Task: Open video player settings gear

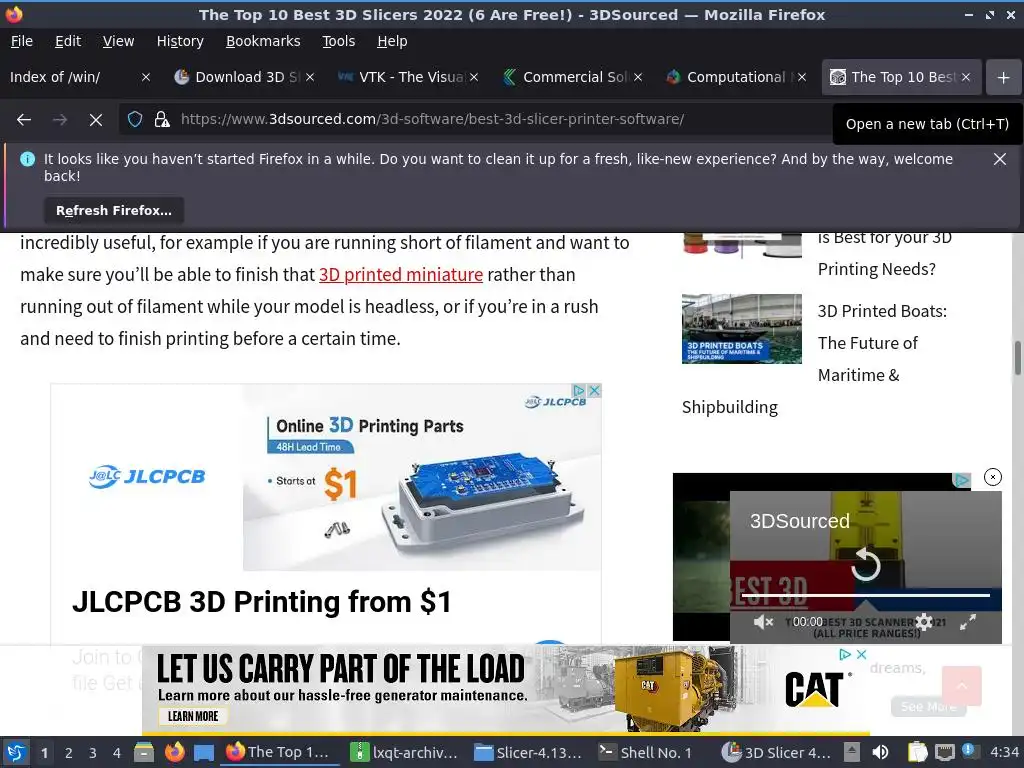Action: [923, 622]
